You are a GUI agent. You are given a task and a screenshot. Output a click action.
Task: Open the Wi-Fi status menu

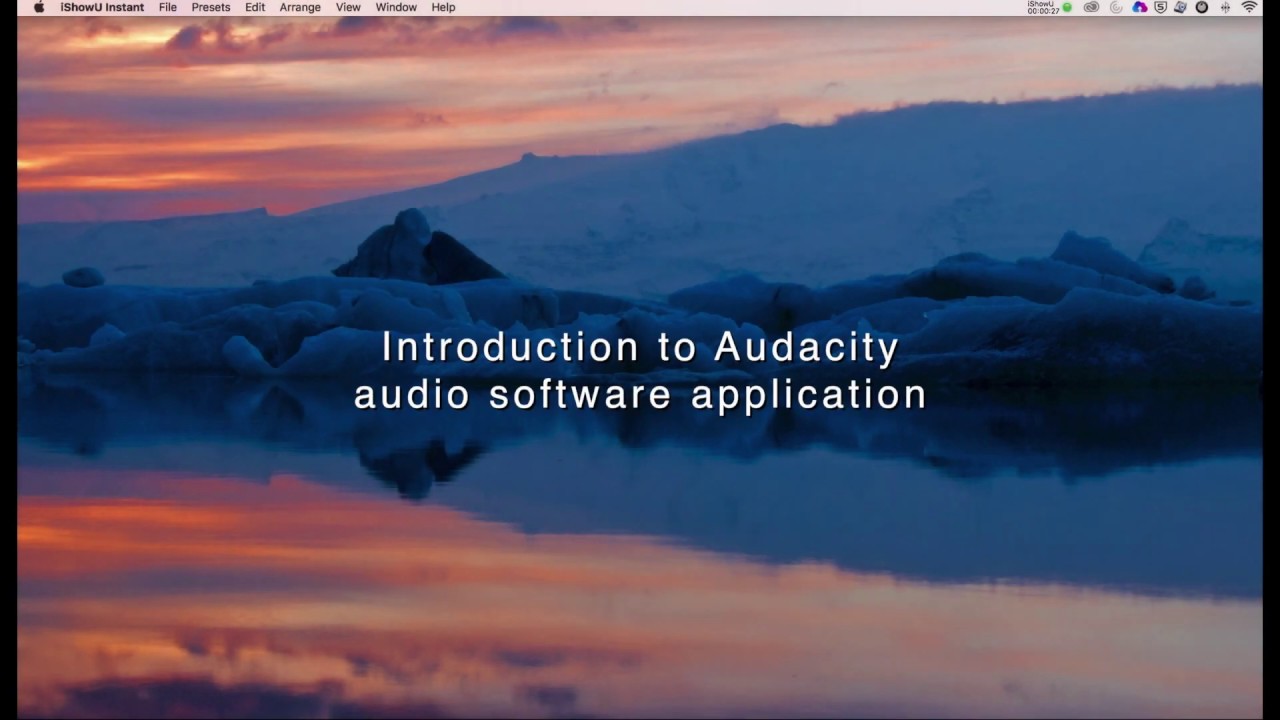point(1249,7)
